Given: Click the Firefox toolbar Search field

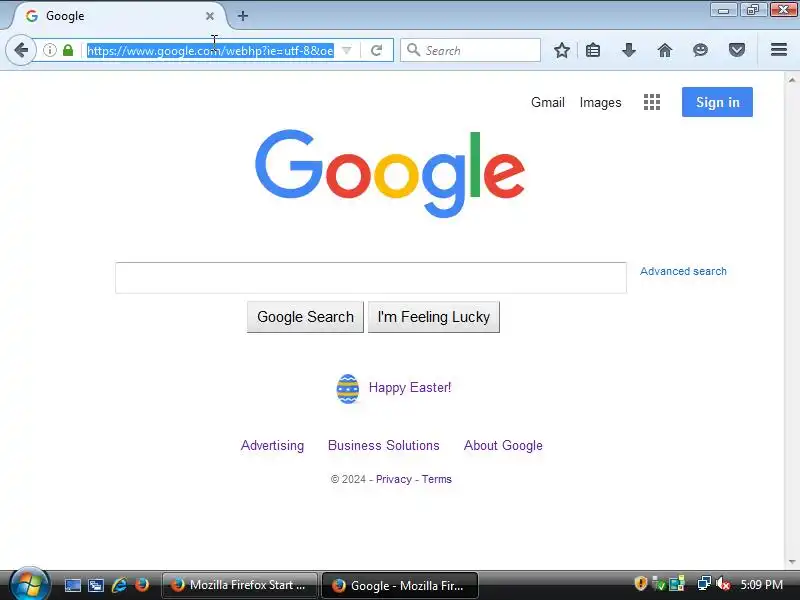Looking at the screenshot, I should click(470, 50).
